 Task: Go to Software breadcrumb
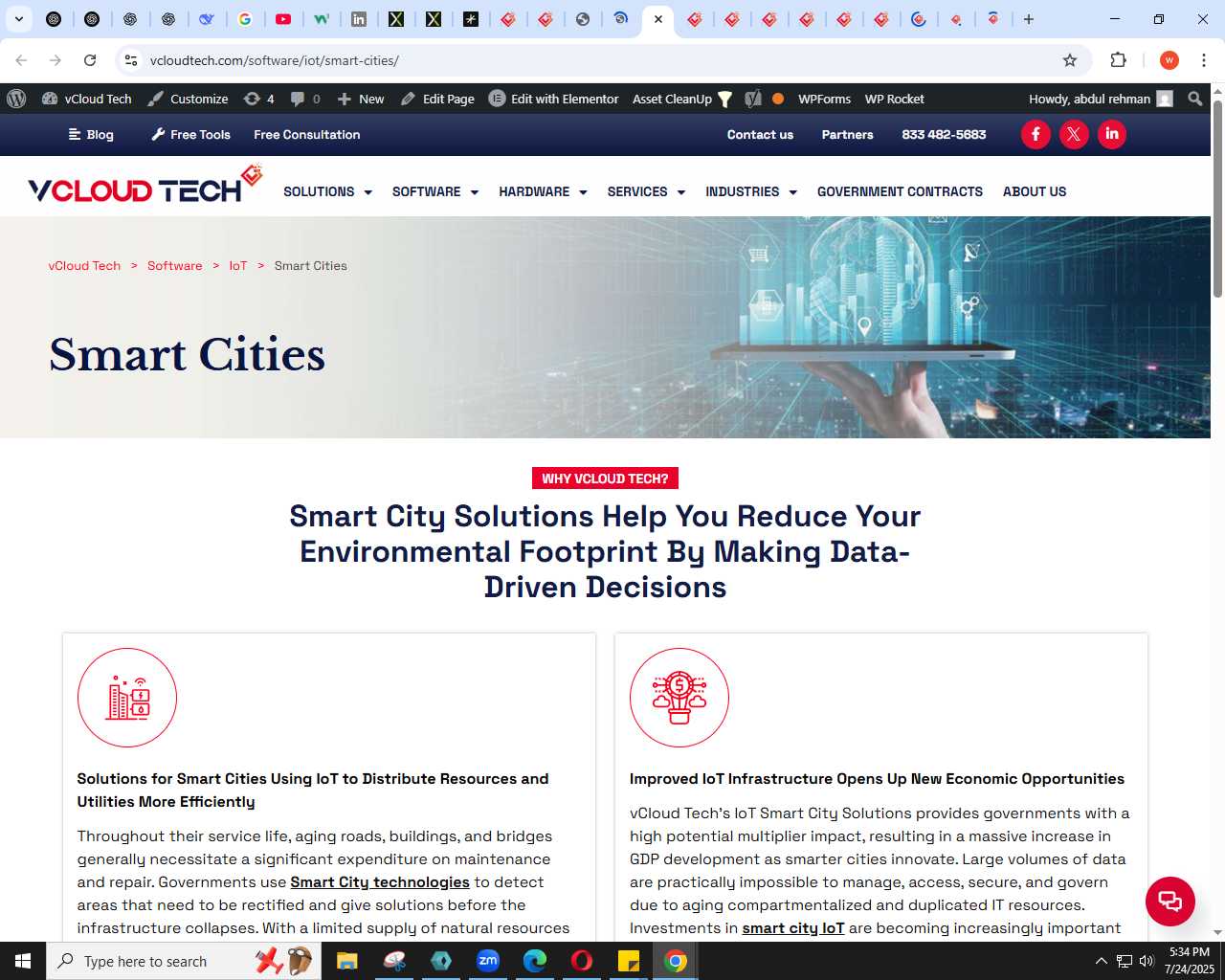[x=174, y=266]
